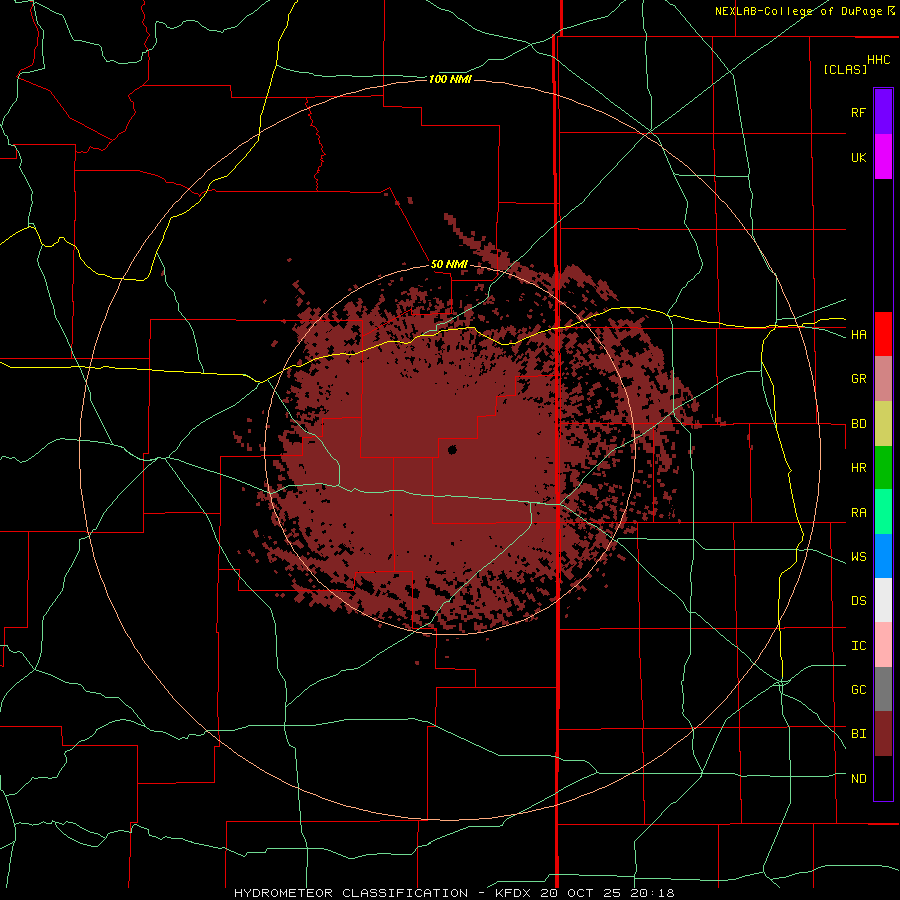
Task: Click the UK magenta legend swatch
Action: tap(883, 157)
